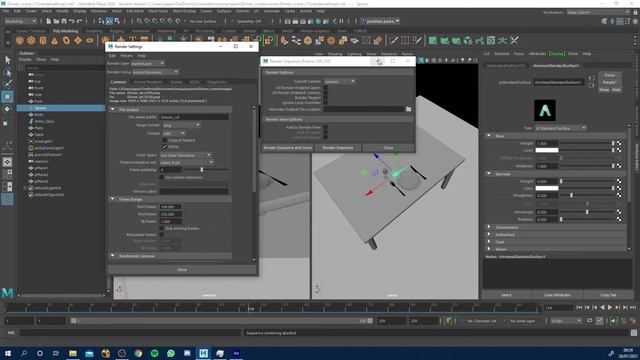The height and width of the screenshot is (360, 640).
Task: Click File name prefix input field
Action: 194,117
